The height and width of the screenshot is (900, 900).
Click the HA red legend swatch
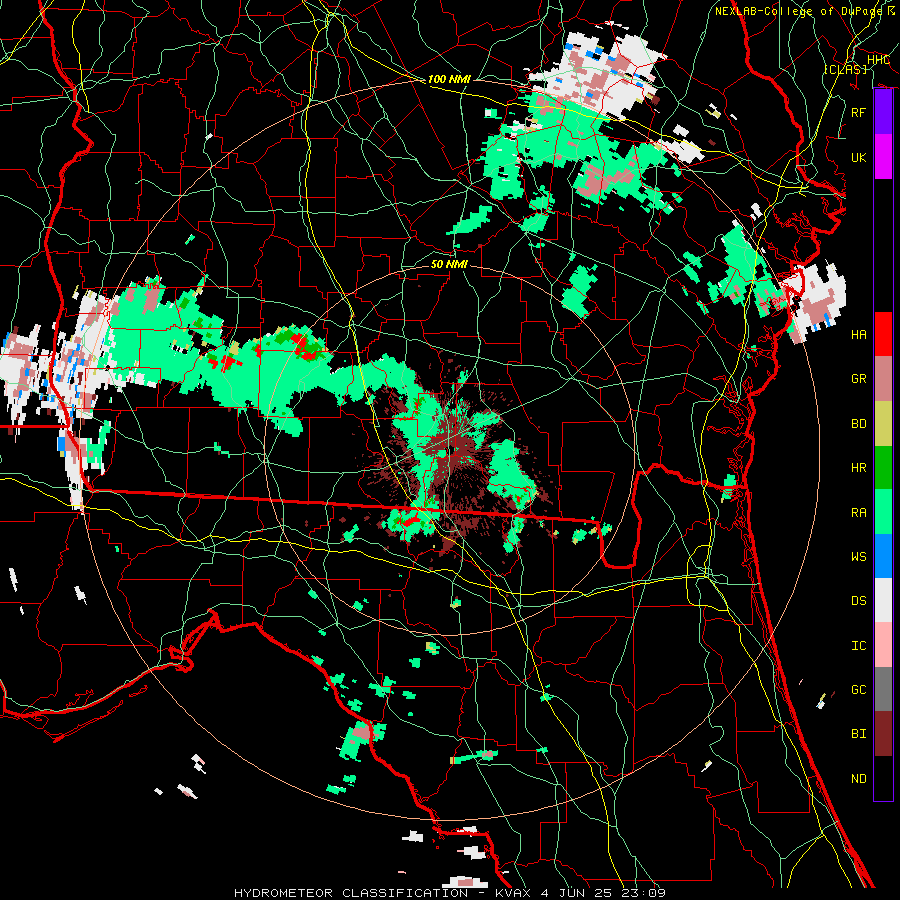click(x=883, y=334)
